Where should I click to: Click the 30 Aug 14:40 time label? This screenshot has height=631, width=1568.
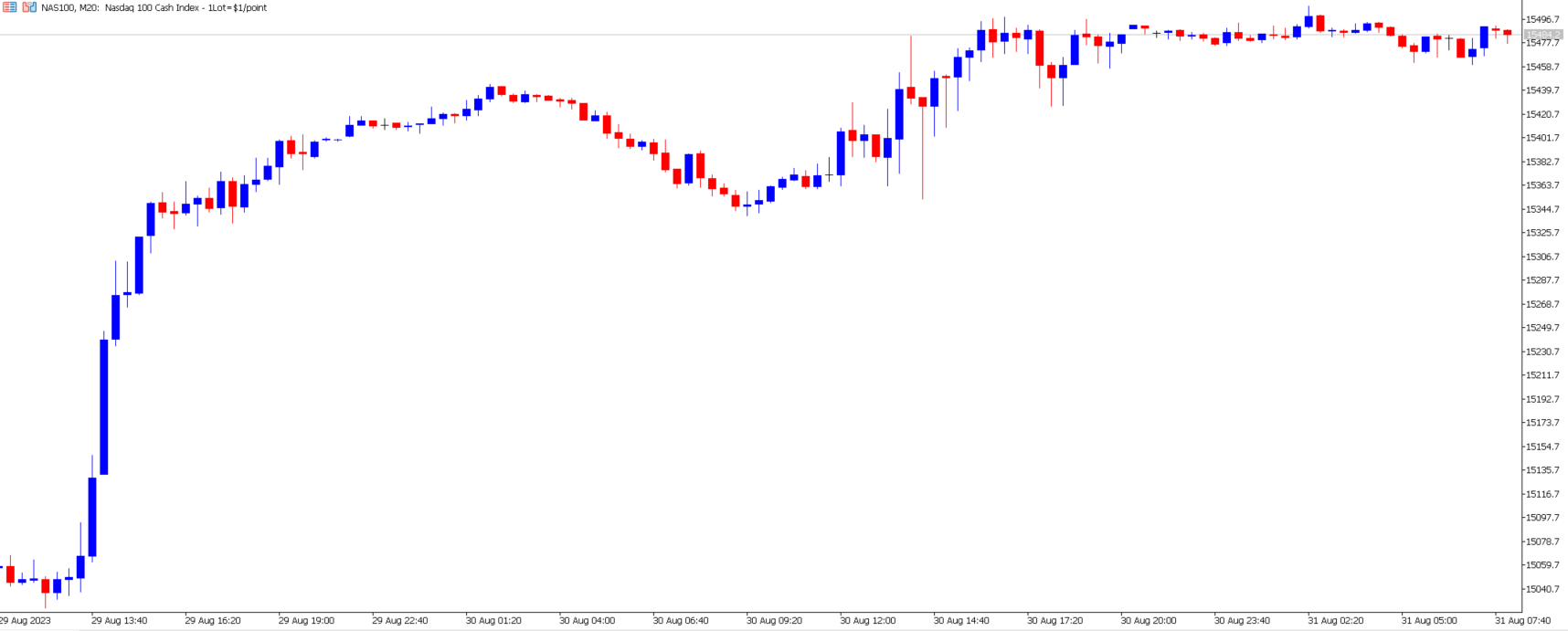pyautogui.click(x=961, y=621)
